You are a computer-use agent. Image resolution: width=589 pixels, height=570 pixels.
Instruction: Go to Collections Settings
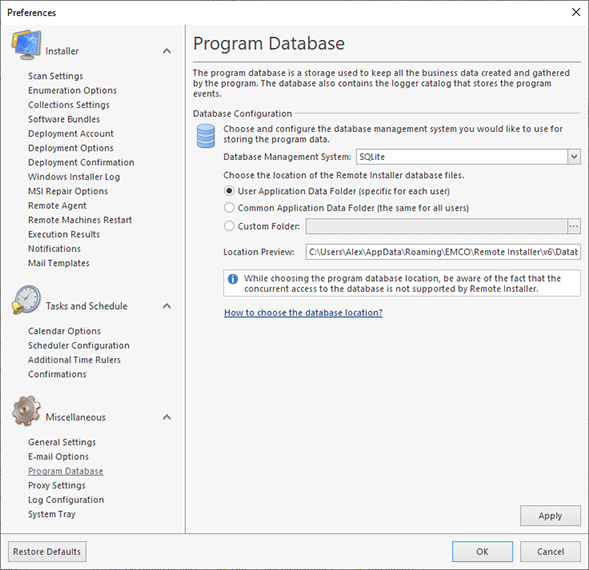69,105
